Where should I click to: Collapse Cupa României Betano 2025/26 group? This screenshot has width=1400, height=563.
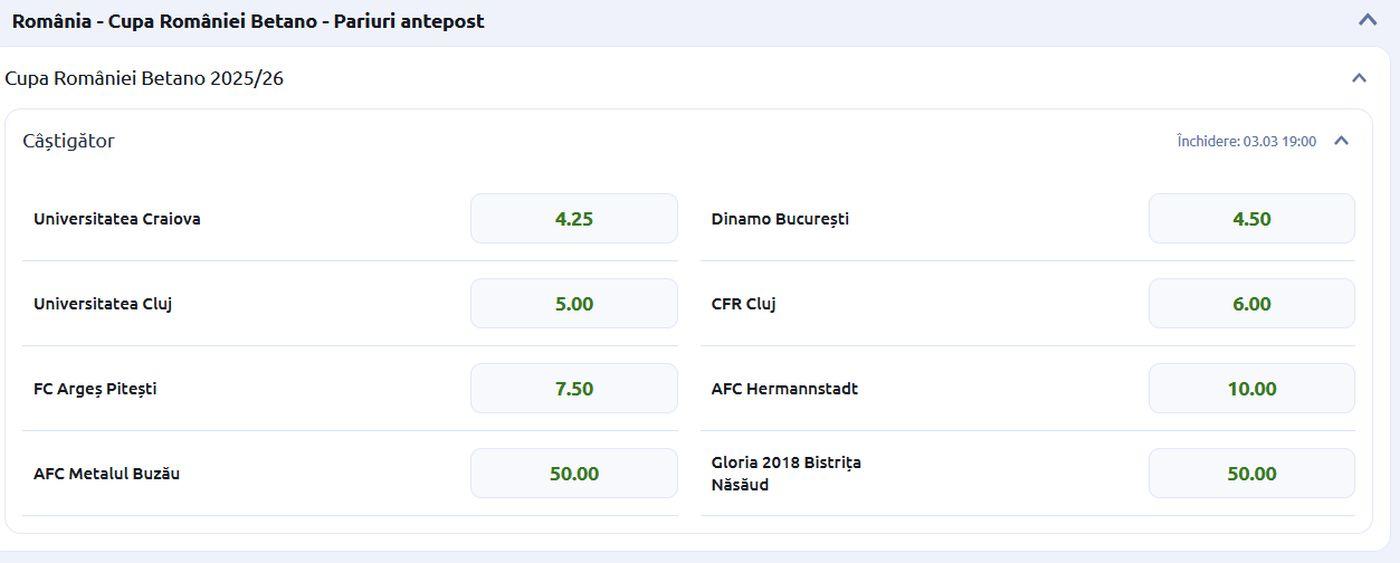pos(1359,78)
